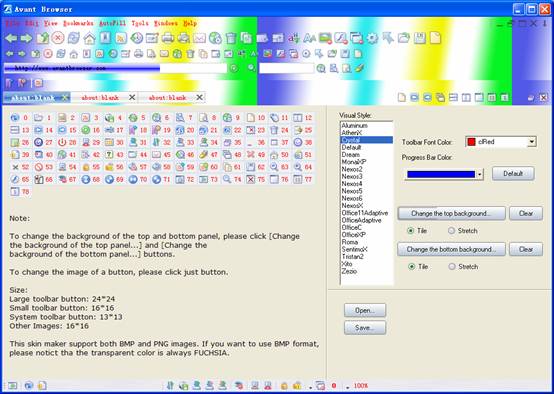Viewport: 554px width, 394px height.
Task: Click the large Mail envelope icon
Action: (x=199, y=38)
